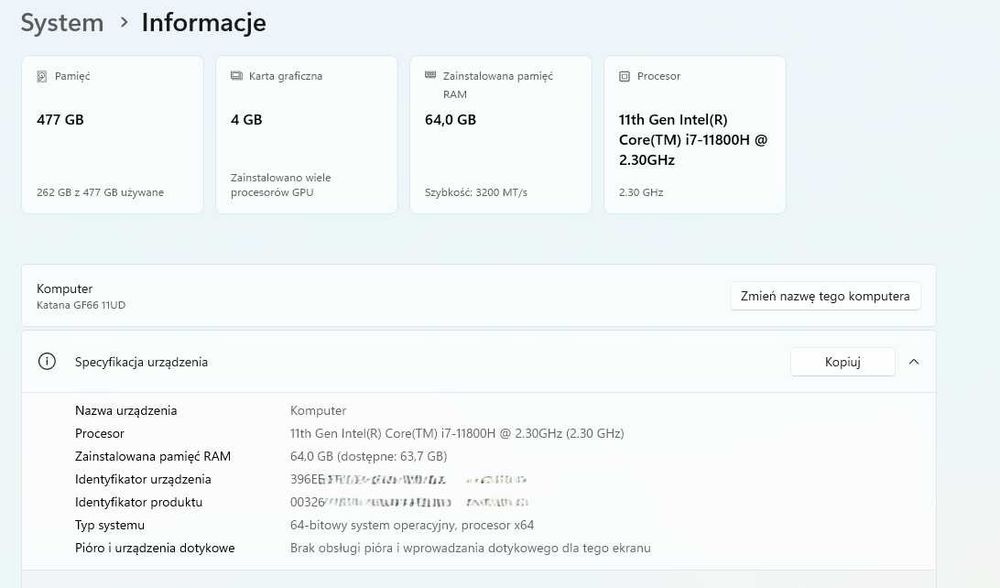1000x588 pixels.
Task: Click the 64,0 GB RAM card value
Action: click(x=450, y=120)
